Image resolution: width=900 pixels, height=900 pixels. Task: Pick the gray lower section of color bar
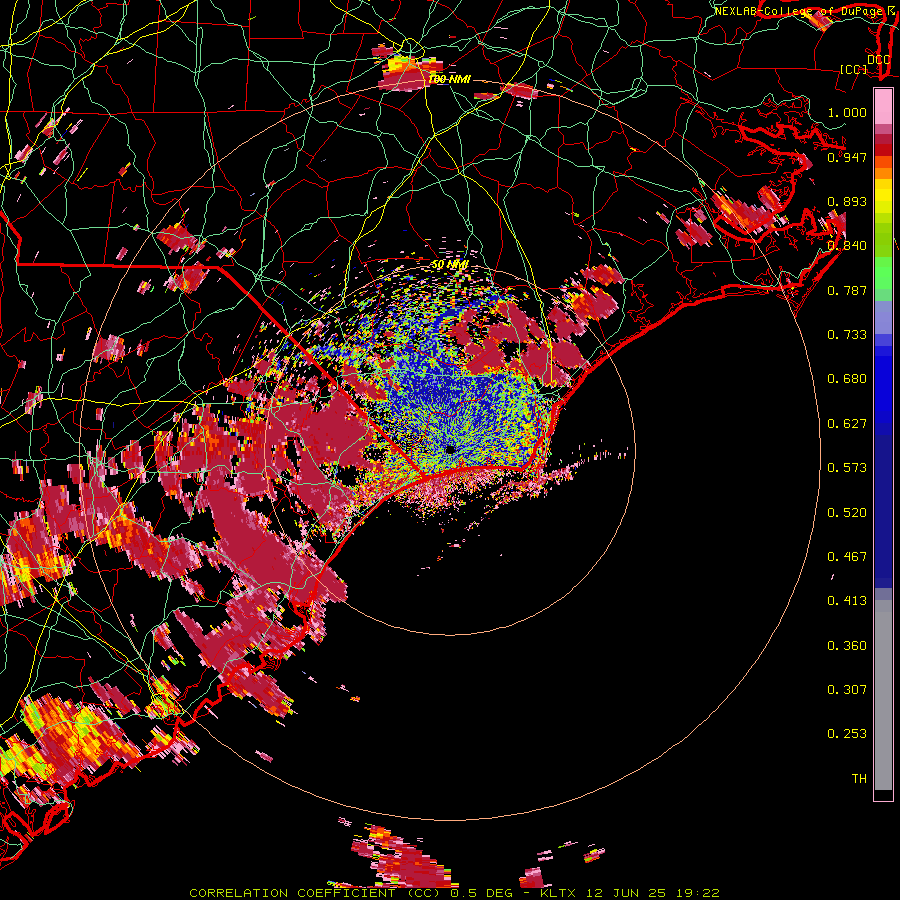(883, 695)
